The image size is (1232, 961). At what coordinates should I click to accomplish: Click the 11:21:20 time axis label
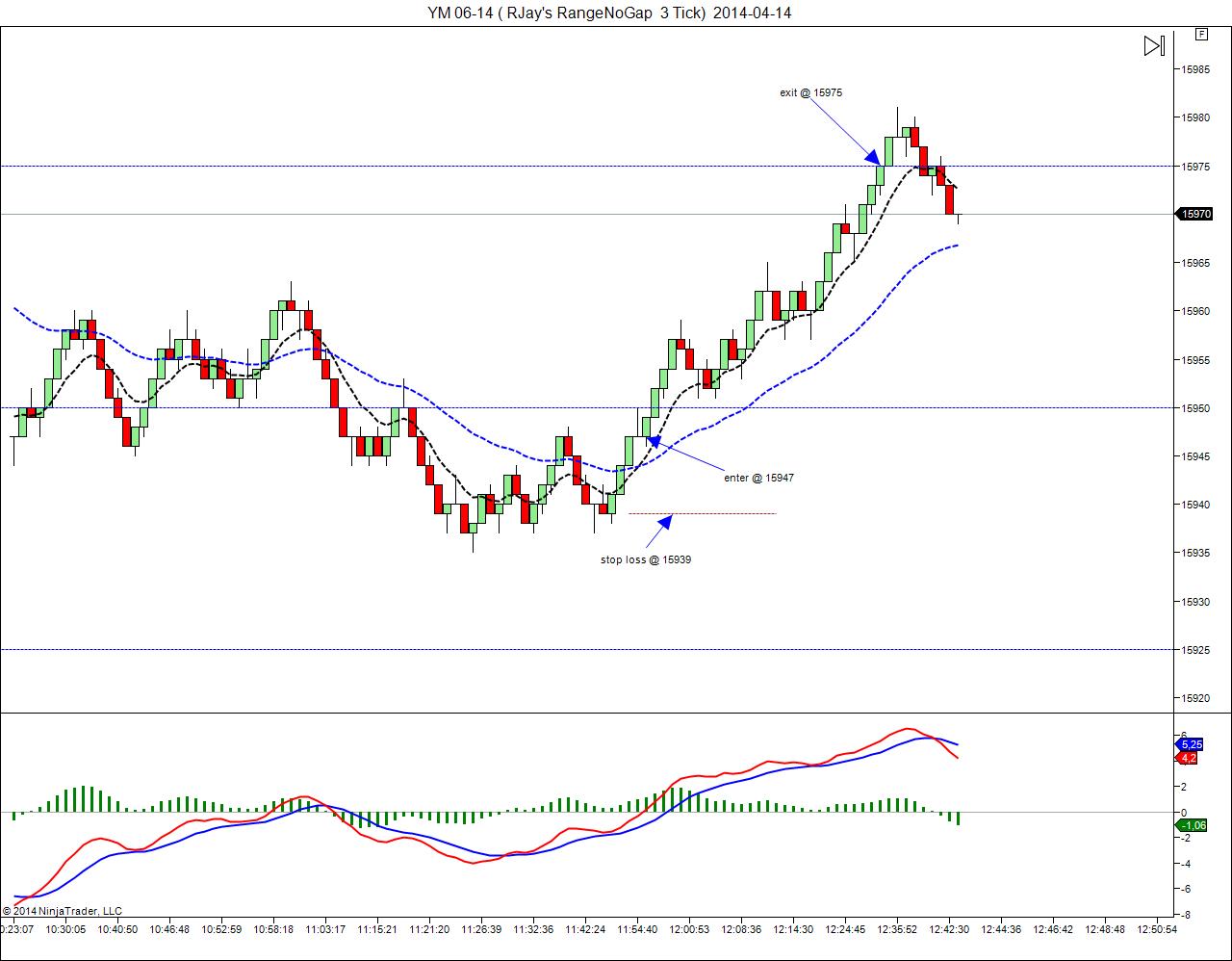pos(429,930)
